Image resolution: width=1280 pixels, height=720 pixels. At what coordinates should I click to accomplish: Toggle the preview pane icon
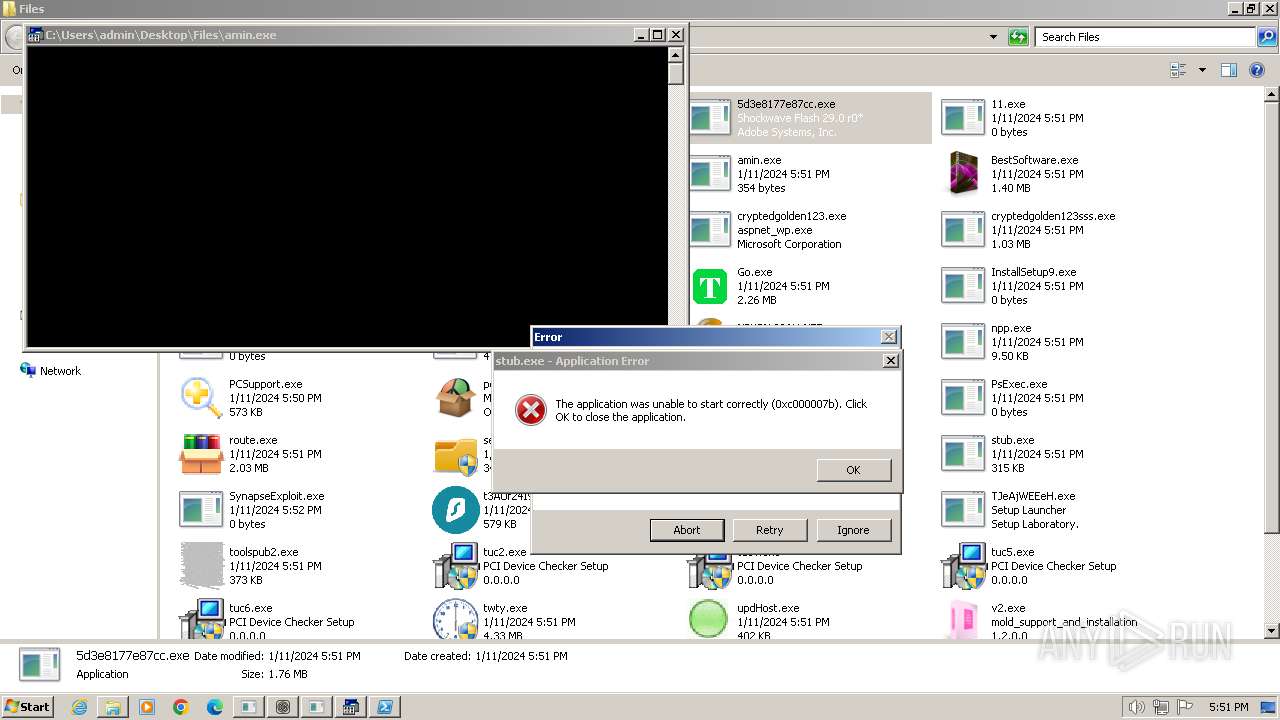point(1229,70)
